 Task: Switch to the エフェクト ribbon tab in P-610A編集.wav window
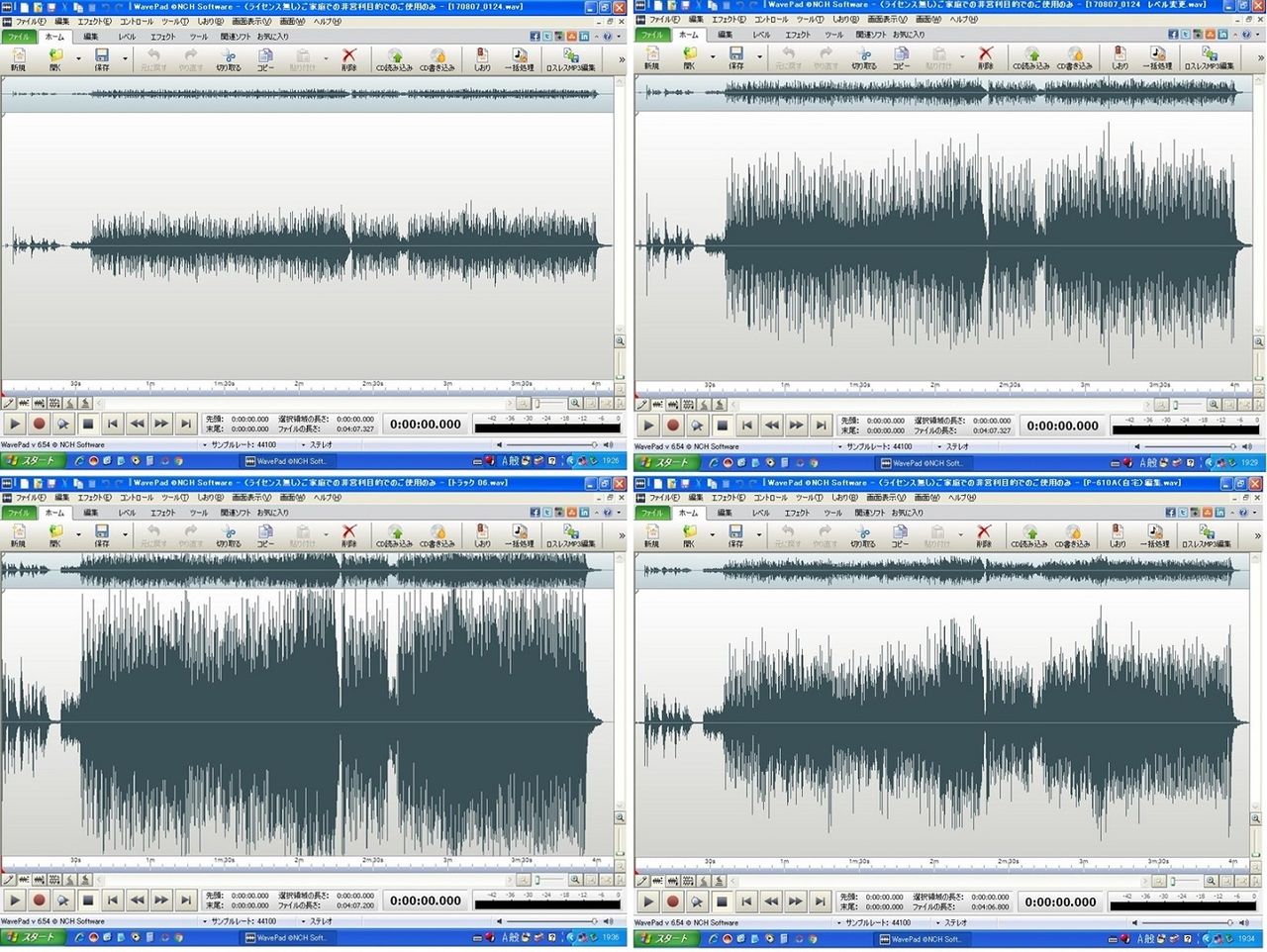(x=797, y=513)
